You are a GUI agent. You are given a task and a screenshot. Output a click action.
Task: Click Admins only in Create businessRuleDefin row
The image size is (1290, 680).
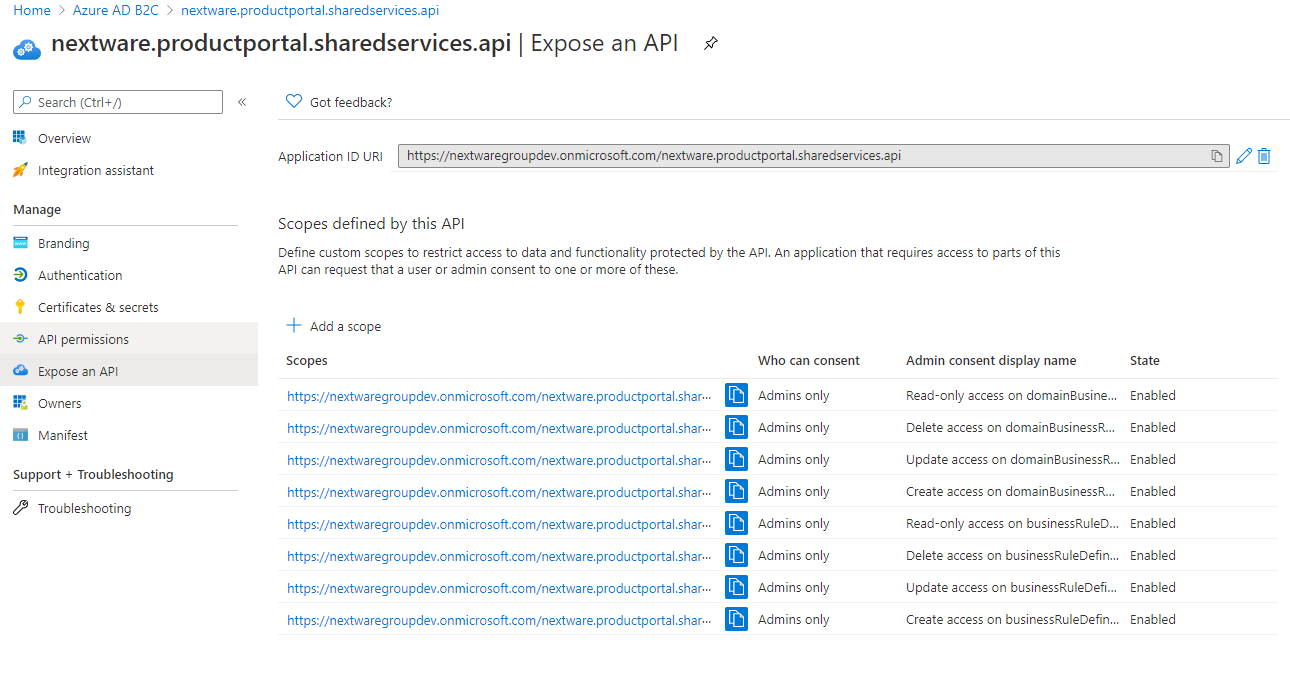point(794,619)
